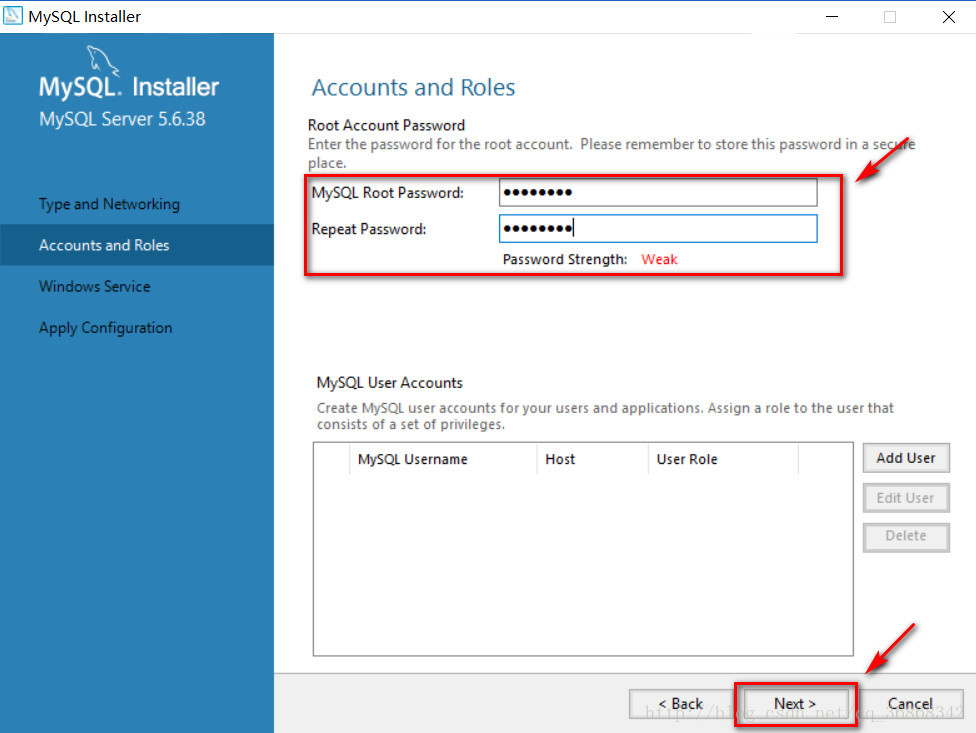Focus the MySQL Root Password field
This screenshot has height=733, width=976.
point(658,192)
